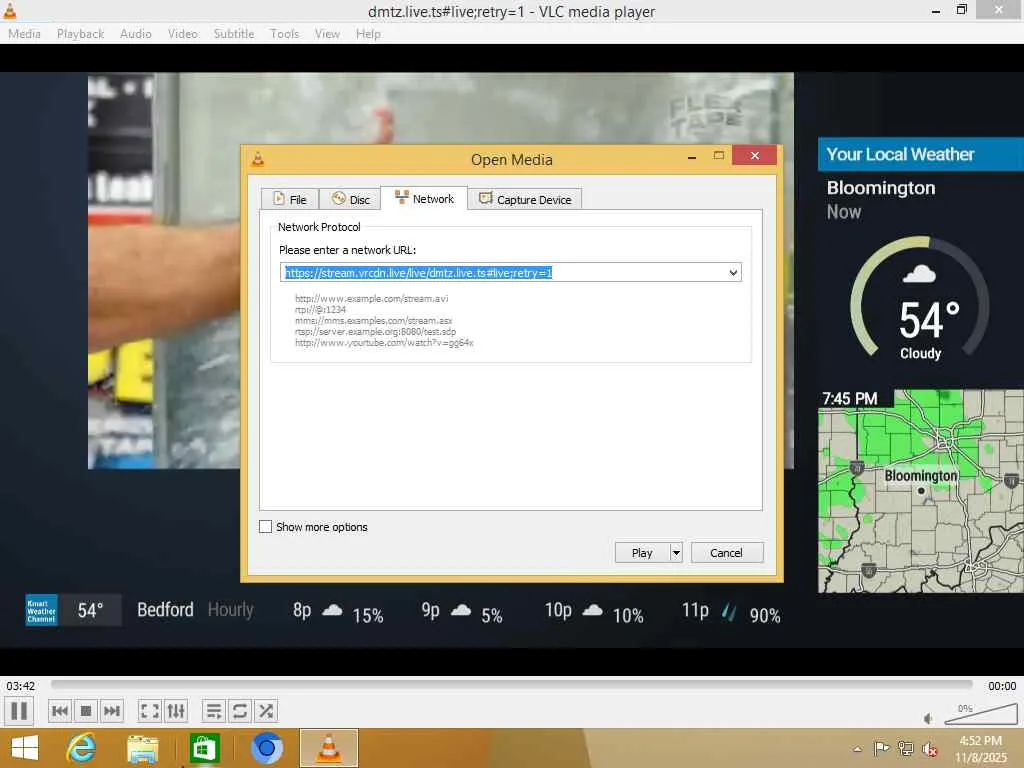The image size is (1024, 768).
Task: Go to previous media in playlist
Action: point(60,711)
